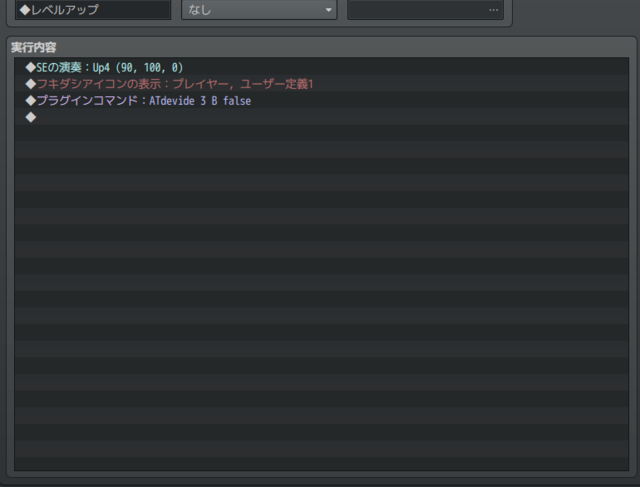Select the レベルアップ list entry
The width and height of the screenshot is (640, 487).
(93, 10)
